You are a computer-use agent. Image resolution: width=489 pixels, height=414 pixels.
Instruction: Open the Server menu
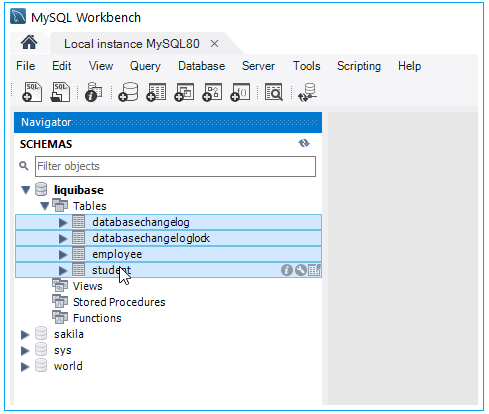[258, 66]
